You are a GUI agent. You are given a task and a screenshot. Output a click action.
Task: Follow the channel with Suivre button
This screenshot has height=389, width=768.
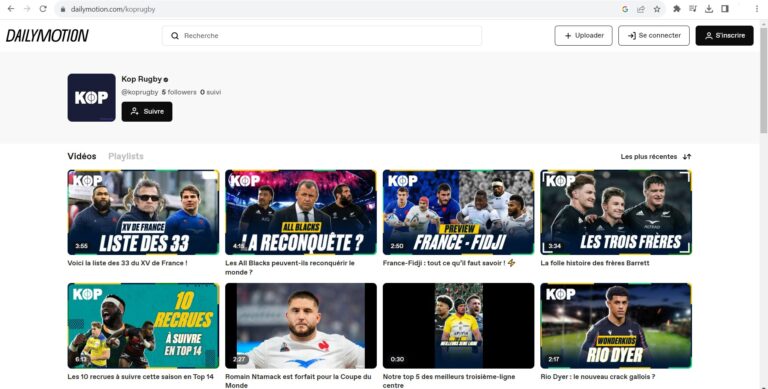pos(147,112)
